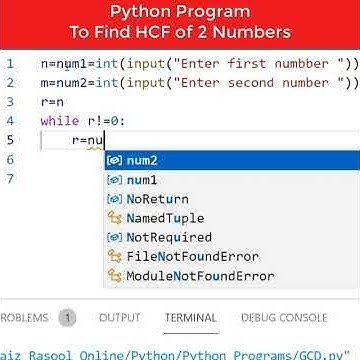Click the r=nu text on line 5
Screen dimensions: 360x360
[x=88, y=140]
